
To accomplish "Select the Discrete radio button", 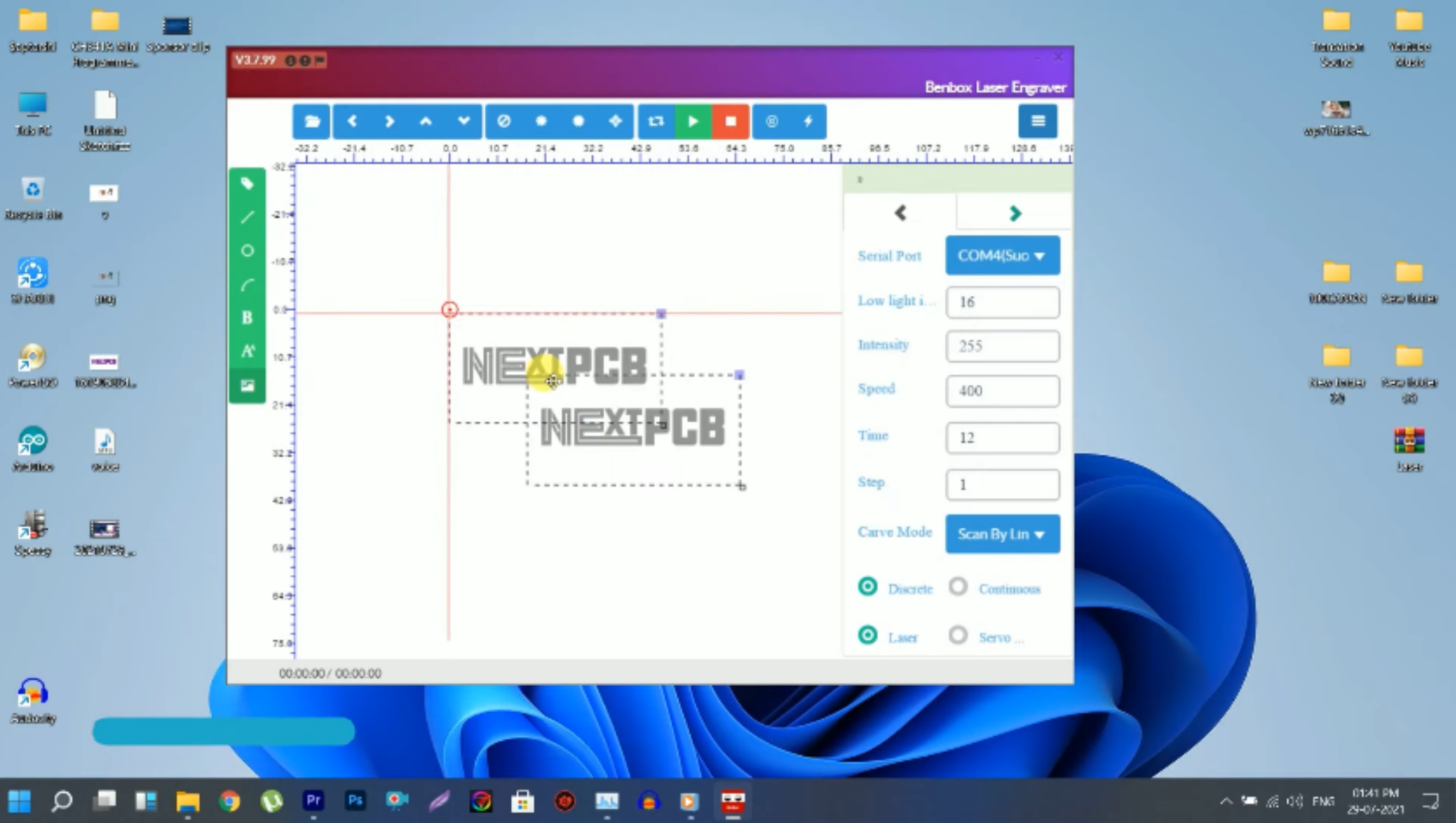I will (x=867, y=587).
